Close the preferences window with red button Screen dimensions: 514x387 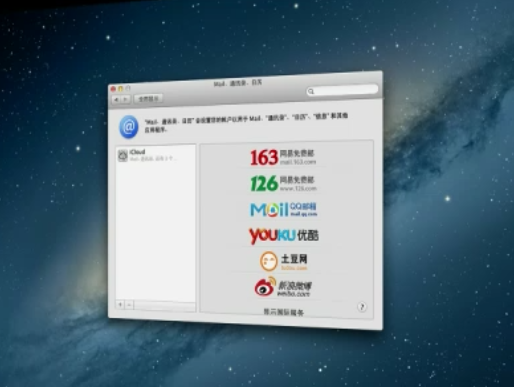[113, 89]
